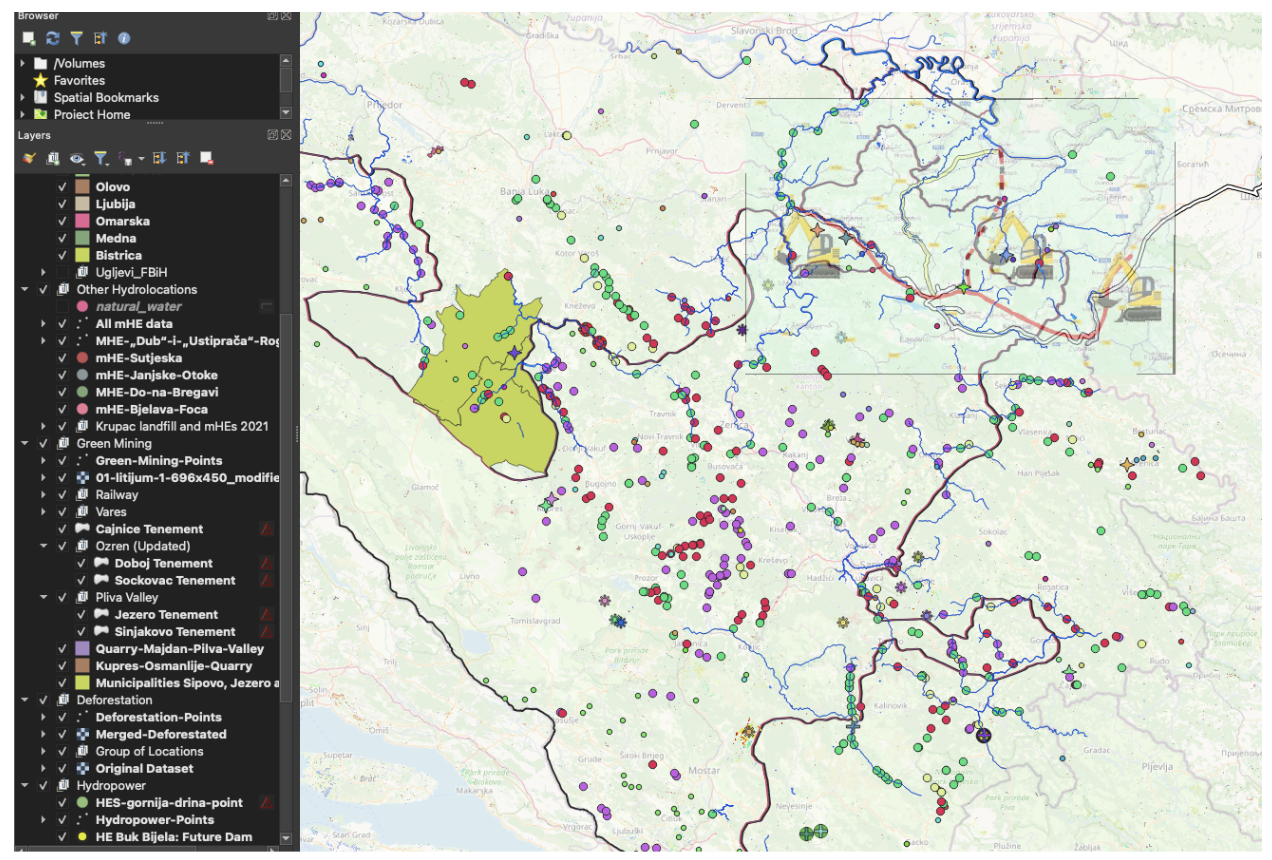
Task: Uncheck the Omarska layer visibility
Action: pos(62,221)
